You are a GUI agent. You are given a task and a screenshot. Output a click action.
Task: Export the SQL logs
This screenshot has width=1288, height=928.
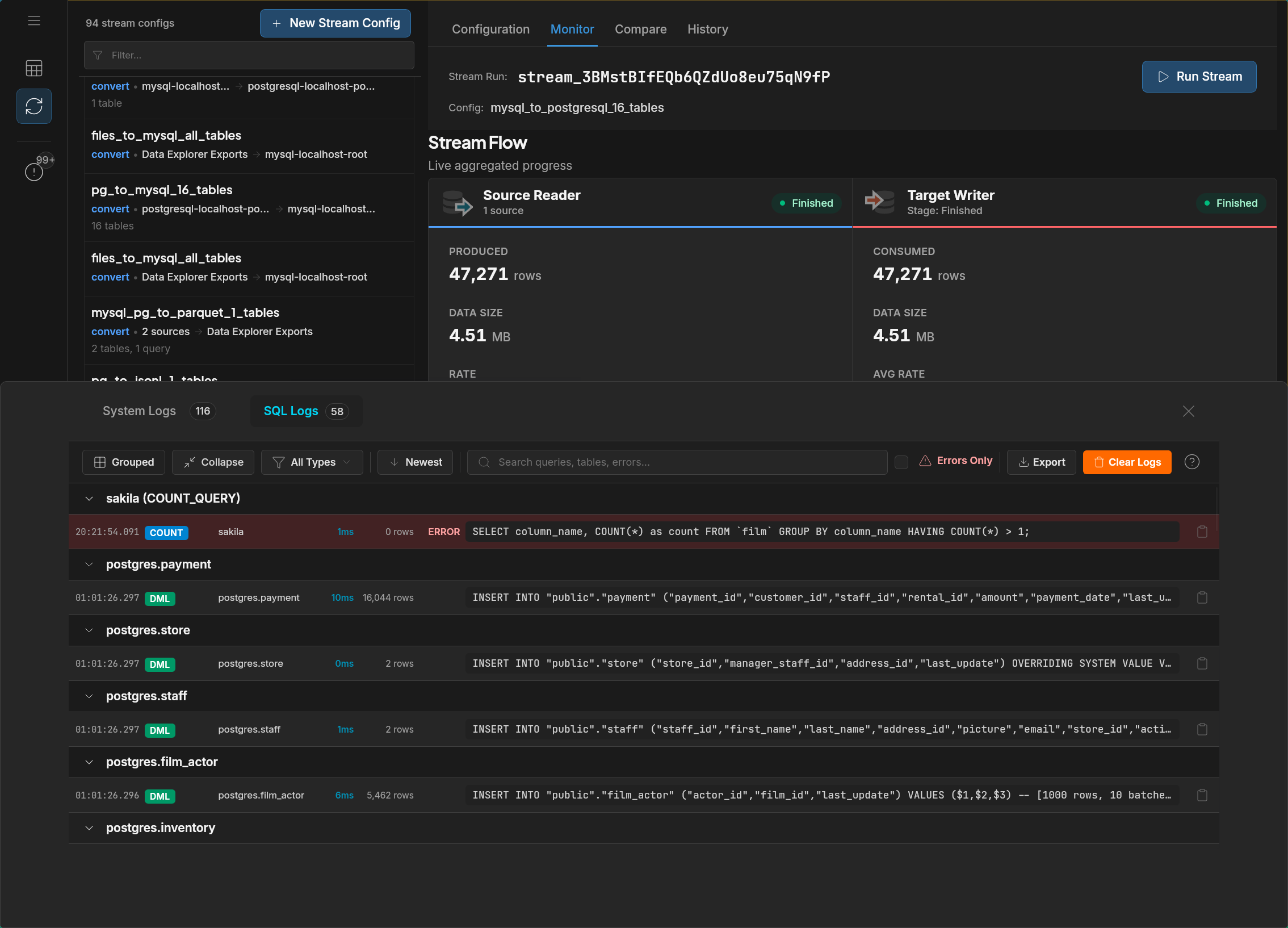tap(1042, 462)
